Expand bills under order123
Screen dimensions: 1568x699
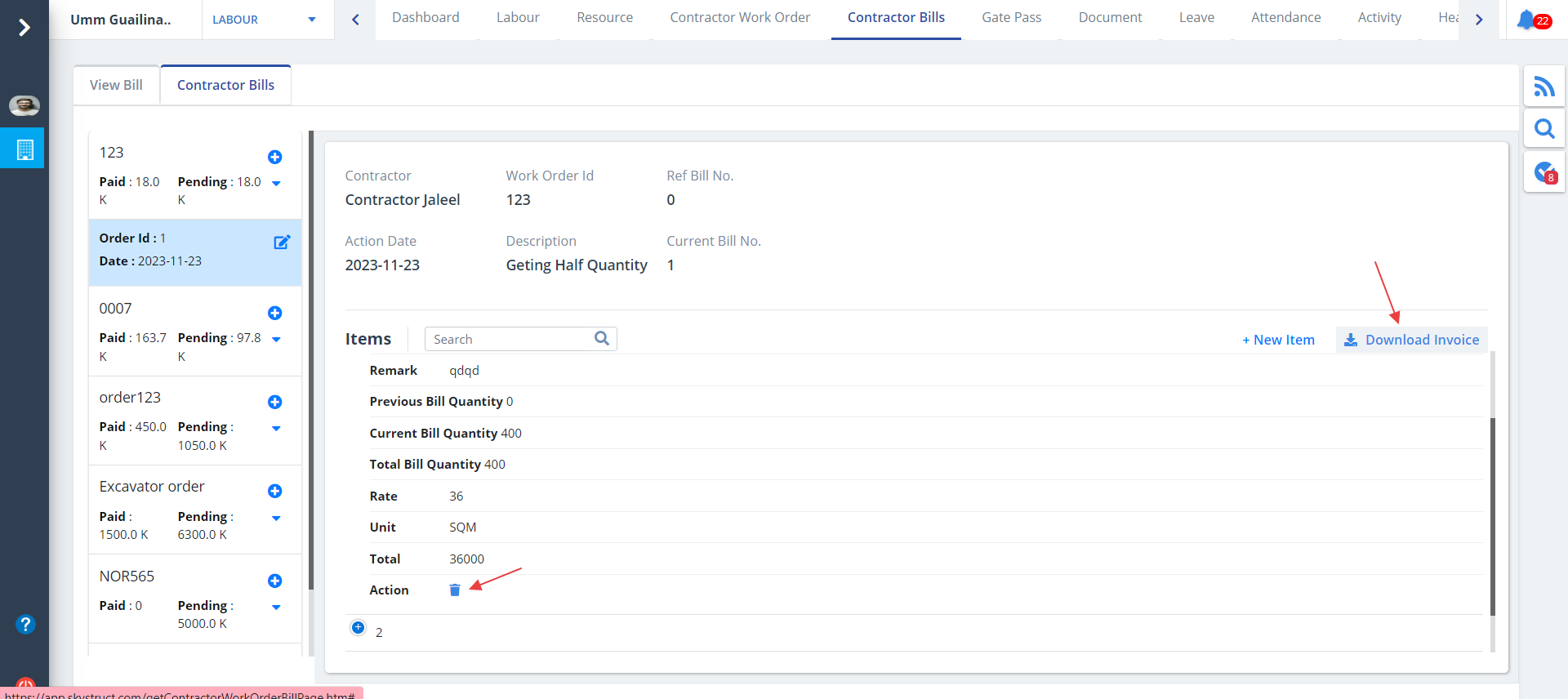click(276, 429)
